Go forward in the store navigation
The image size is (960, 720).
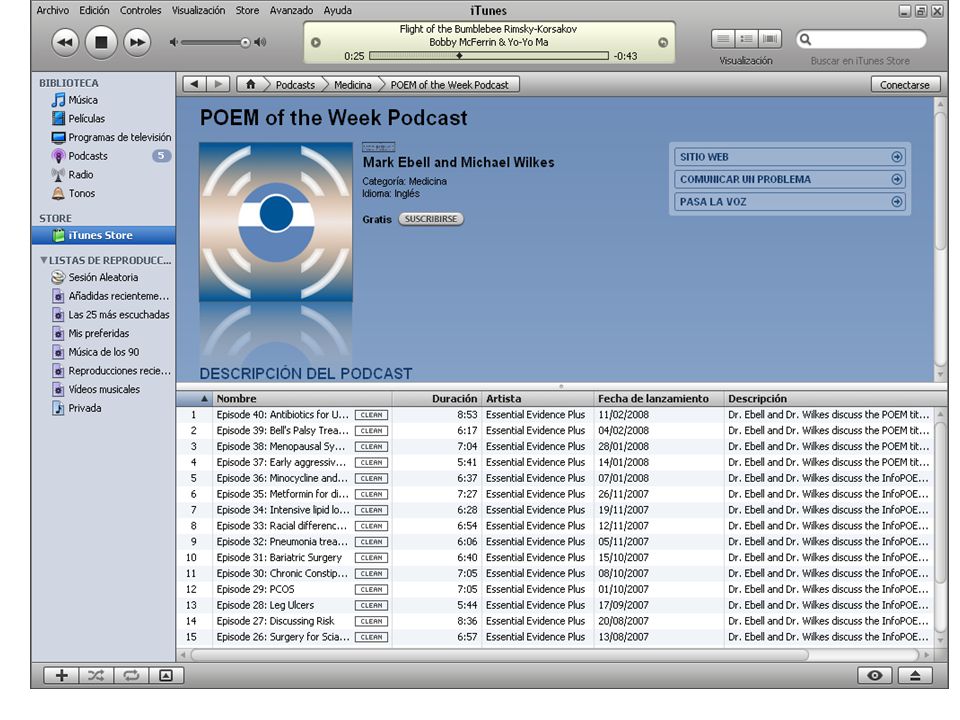click(219, 84)
